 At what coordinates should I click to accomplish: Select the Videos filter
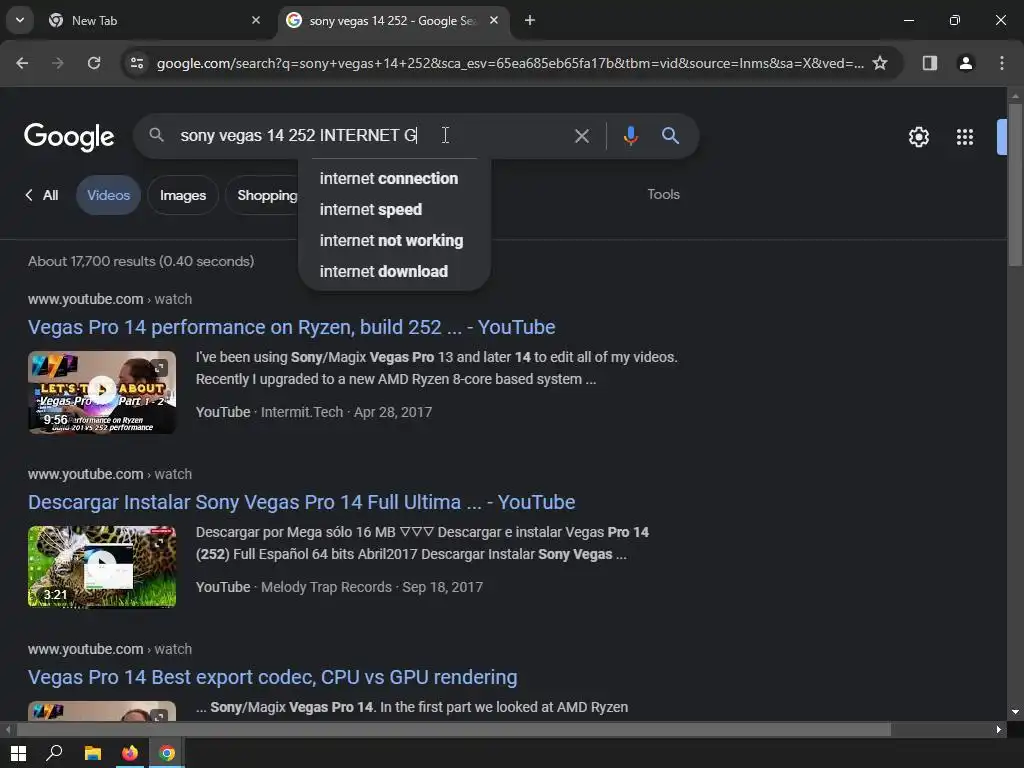108,195
